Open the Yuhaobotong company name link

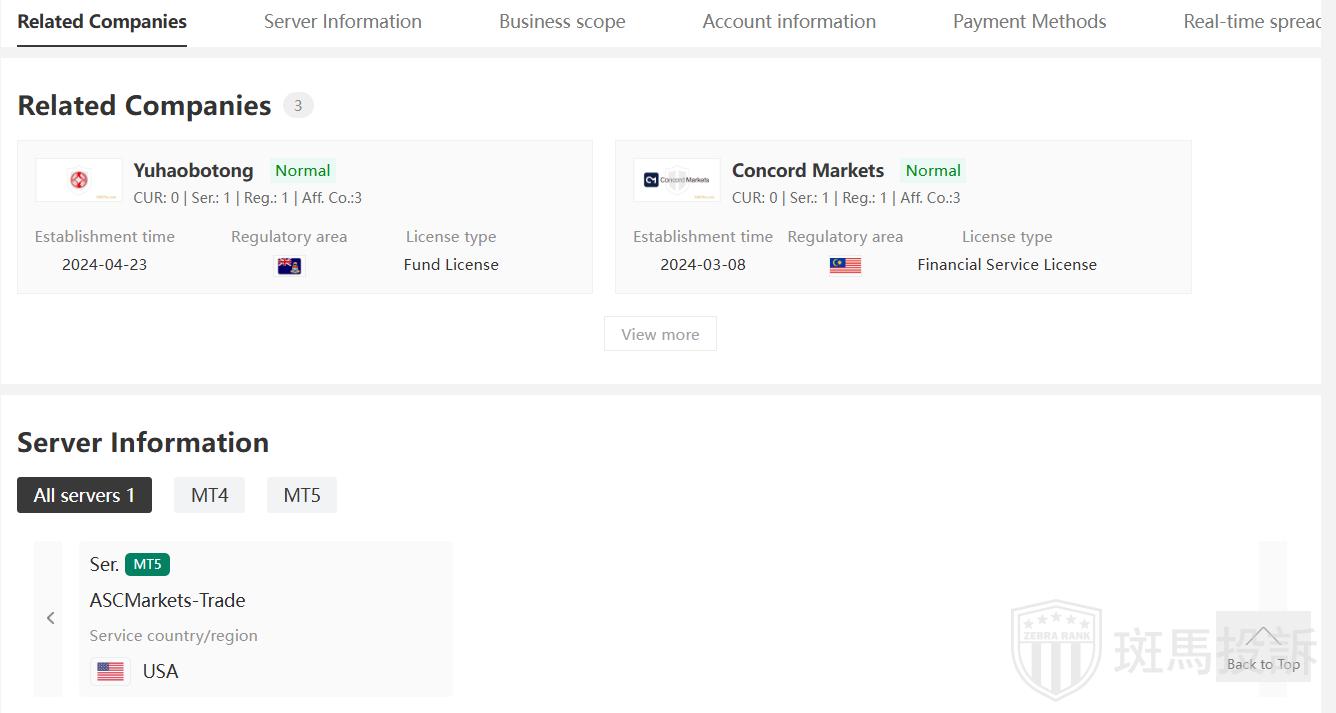[x=193, y=170]
